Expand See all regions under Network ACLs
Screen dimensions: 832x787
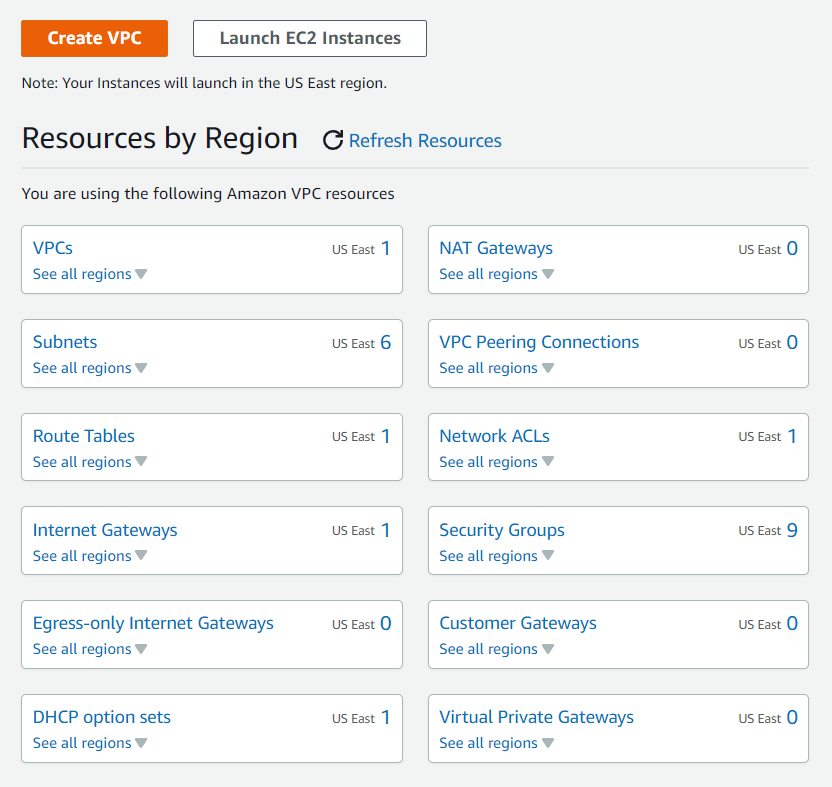click(497, 462)
